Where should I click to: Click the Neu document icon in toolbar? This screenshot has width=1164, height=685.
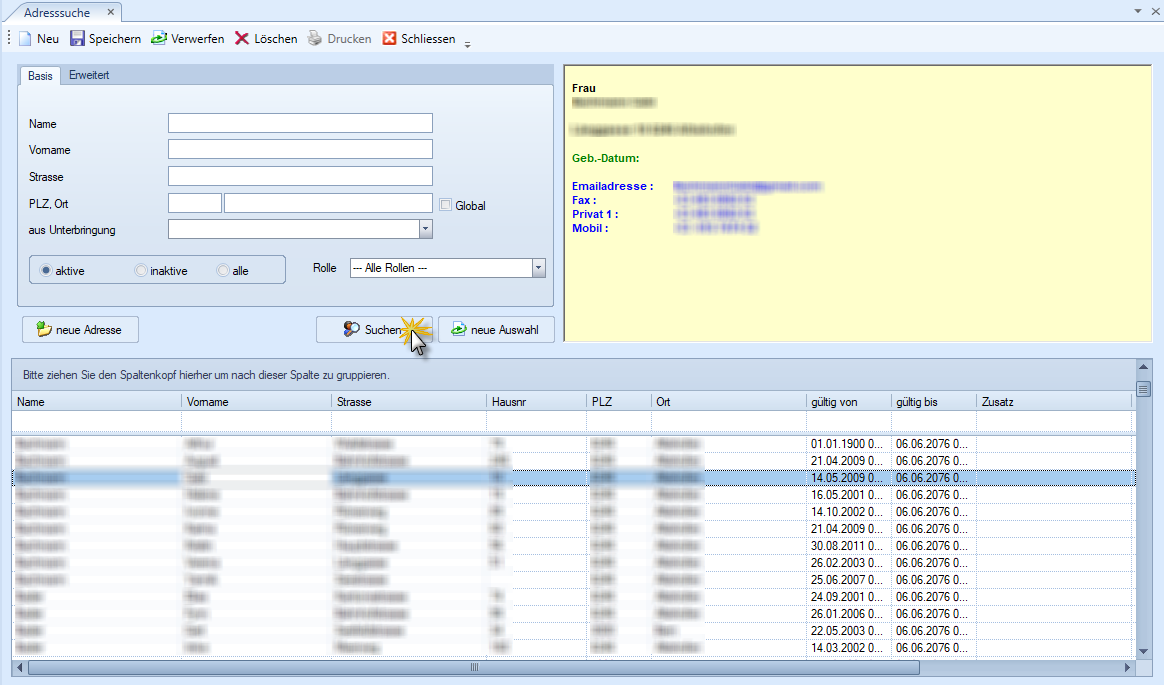pos(25,39)
